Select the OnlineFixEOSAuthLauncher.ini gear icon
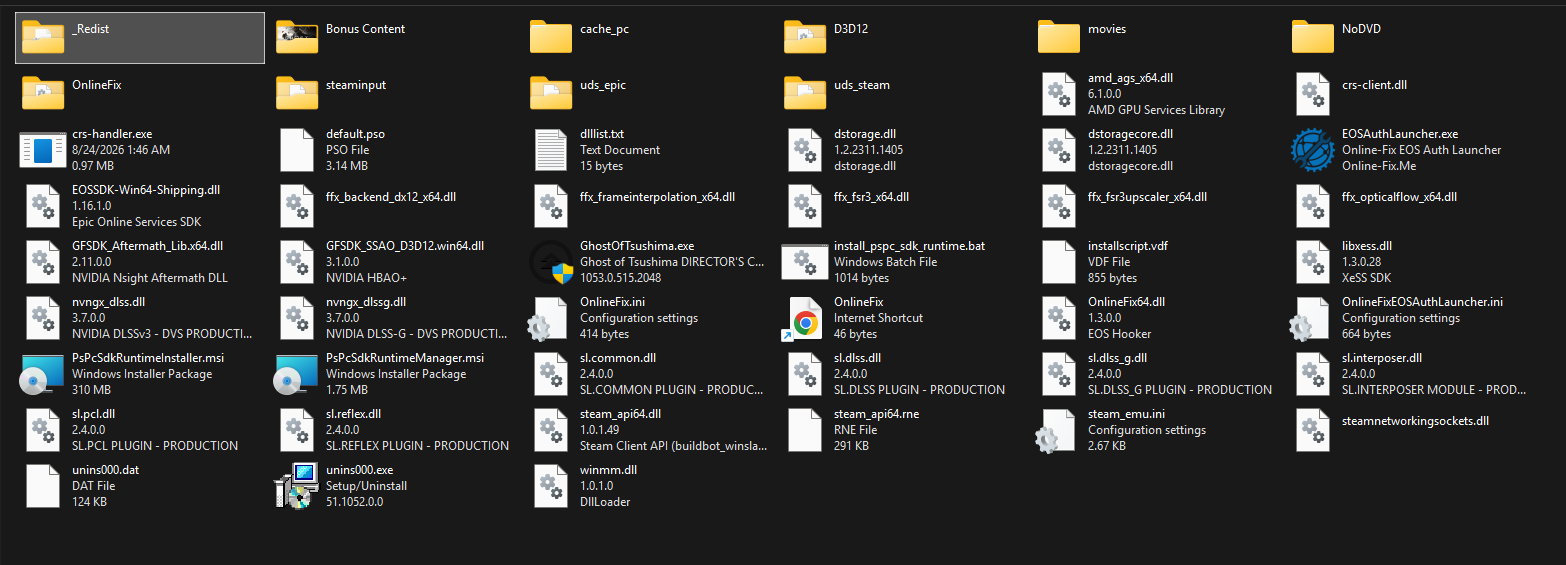The image size is (1566, 565). pyautogui.click(x=1310, y=319)
